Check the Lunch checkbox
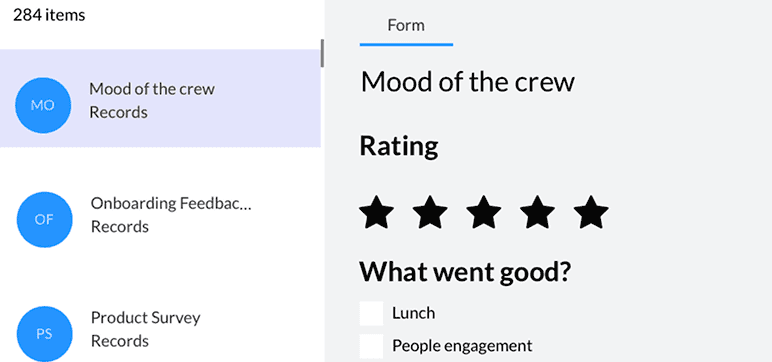Image resolution: width=772 pixels, height=362 pixels. coord(371,314)
